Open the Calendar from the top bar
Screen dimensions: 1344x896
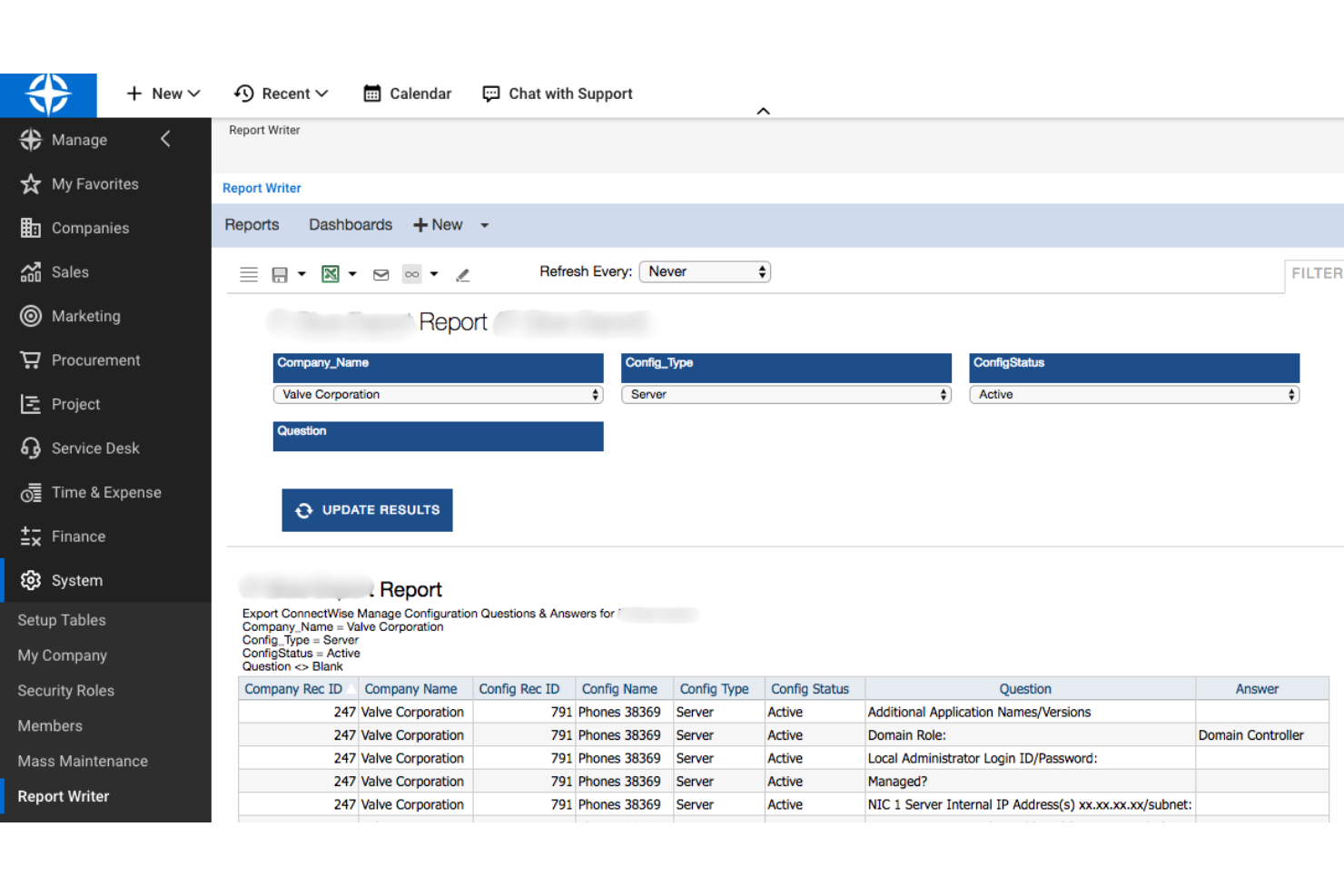(406, 94)
